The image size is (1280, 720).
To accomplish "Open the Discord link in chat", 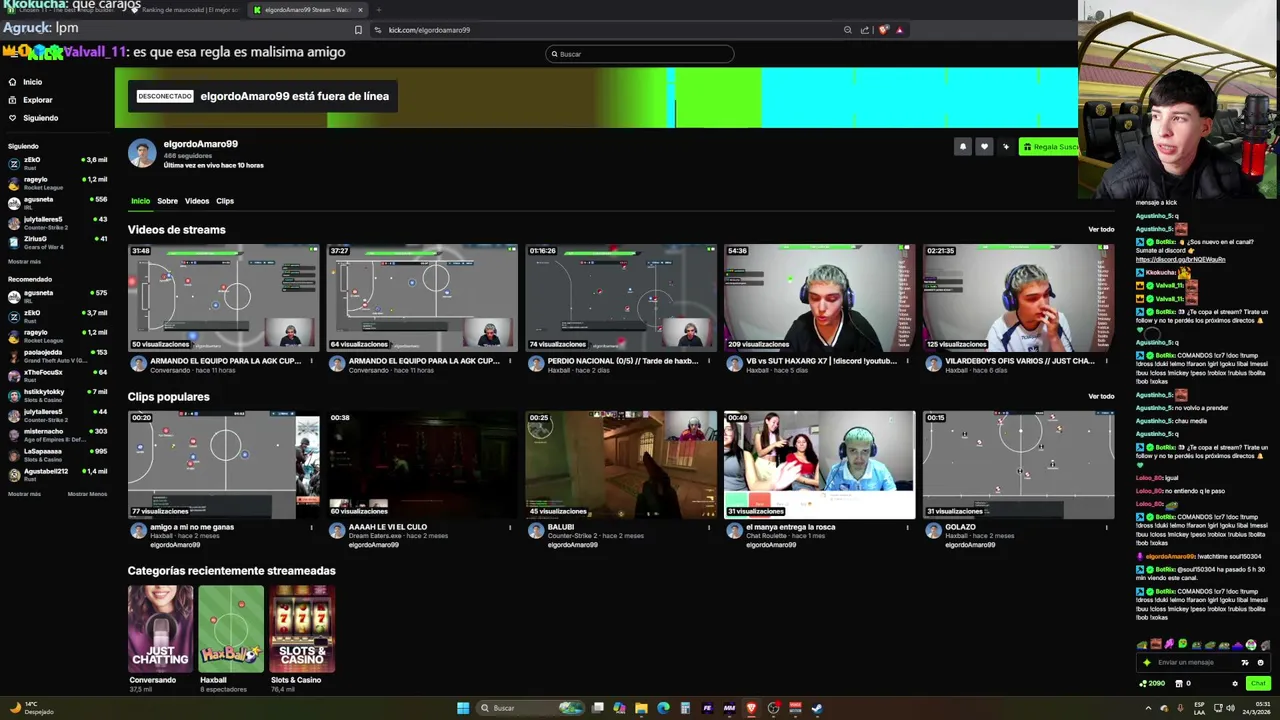I will [x=1181, y=259].
